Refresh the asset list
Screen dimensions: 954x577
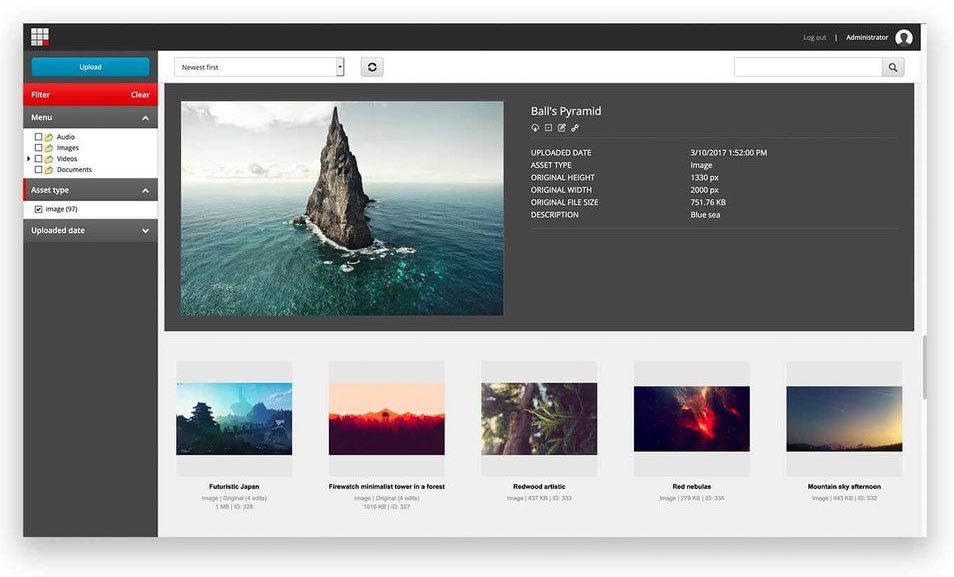click(x=371, y=66)
